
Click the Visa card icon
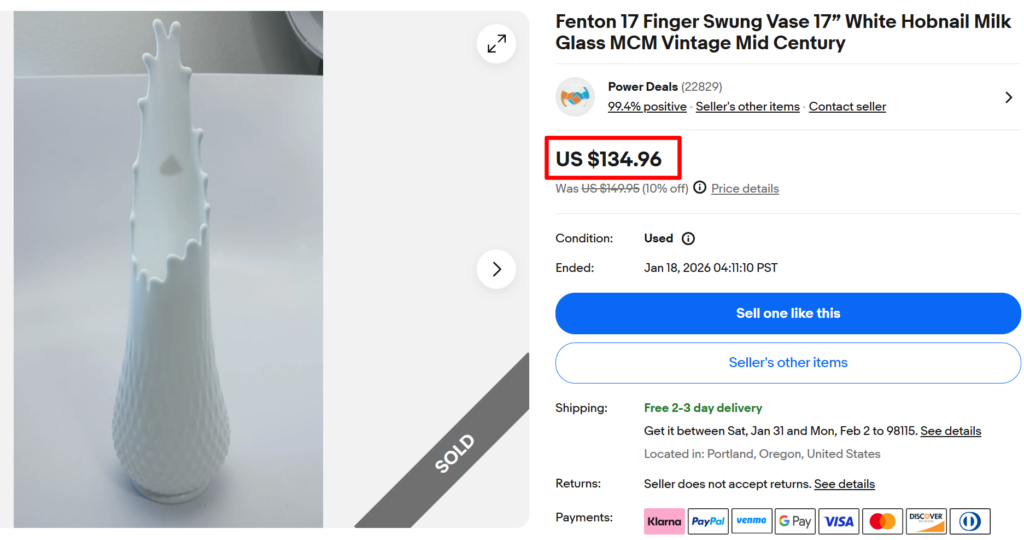click(838, 521)
